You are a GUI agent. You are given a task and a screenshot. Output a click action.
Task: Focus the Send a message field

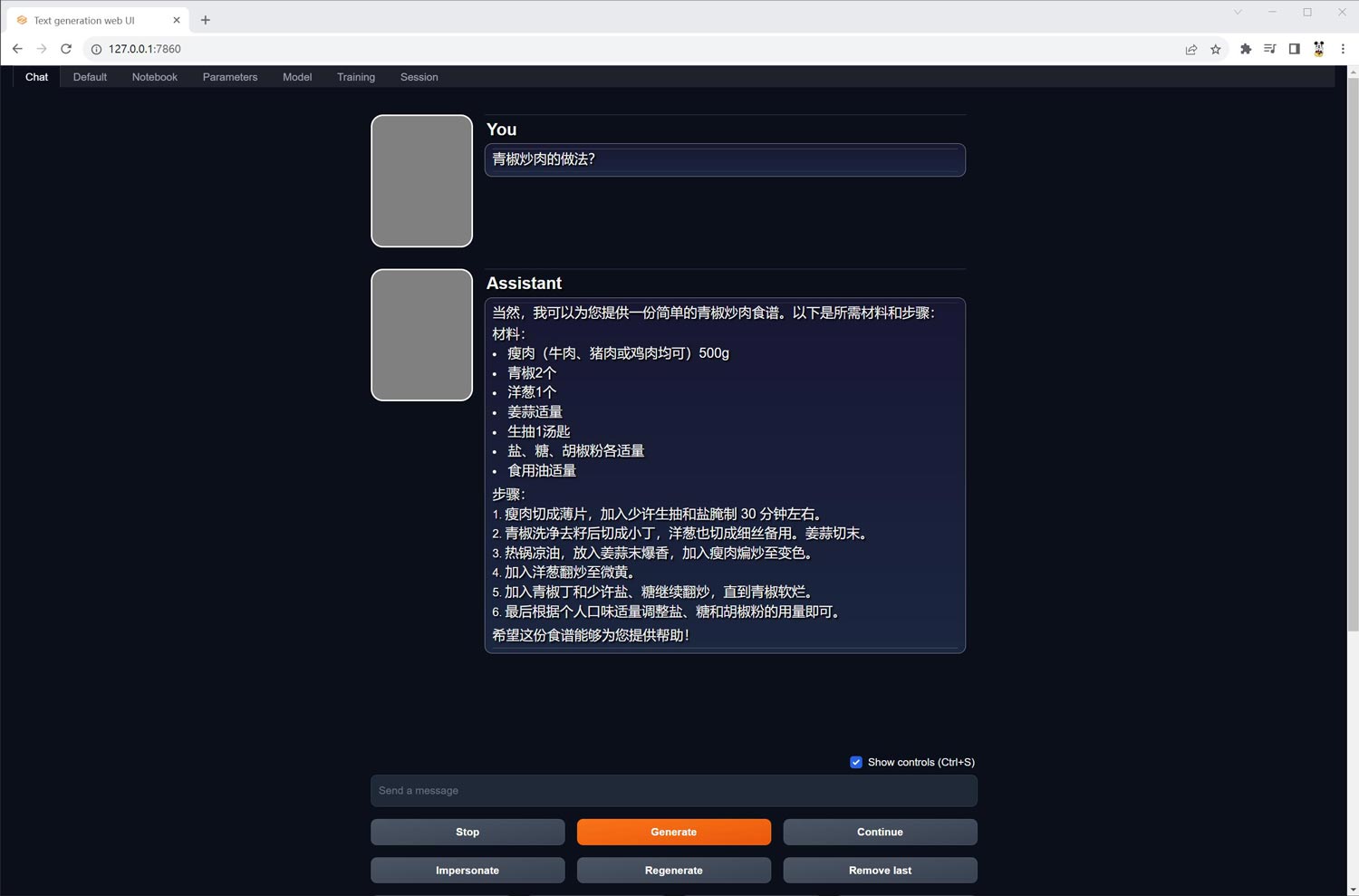tap(674, 791)
